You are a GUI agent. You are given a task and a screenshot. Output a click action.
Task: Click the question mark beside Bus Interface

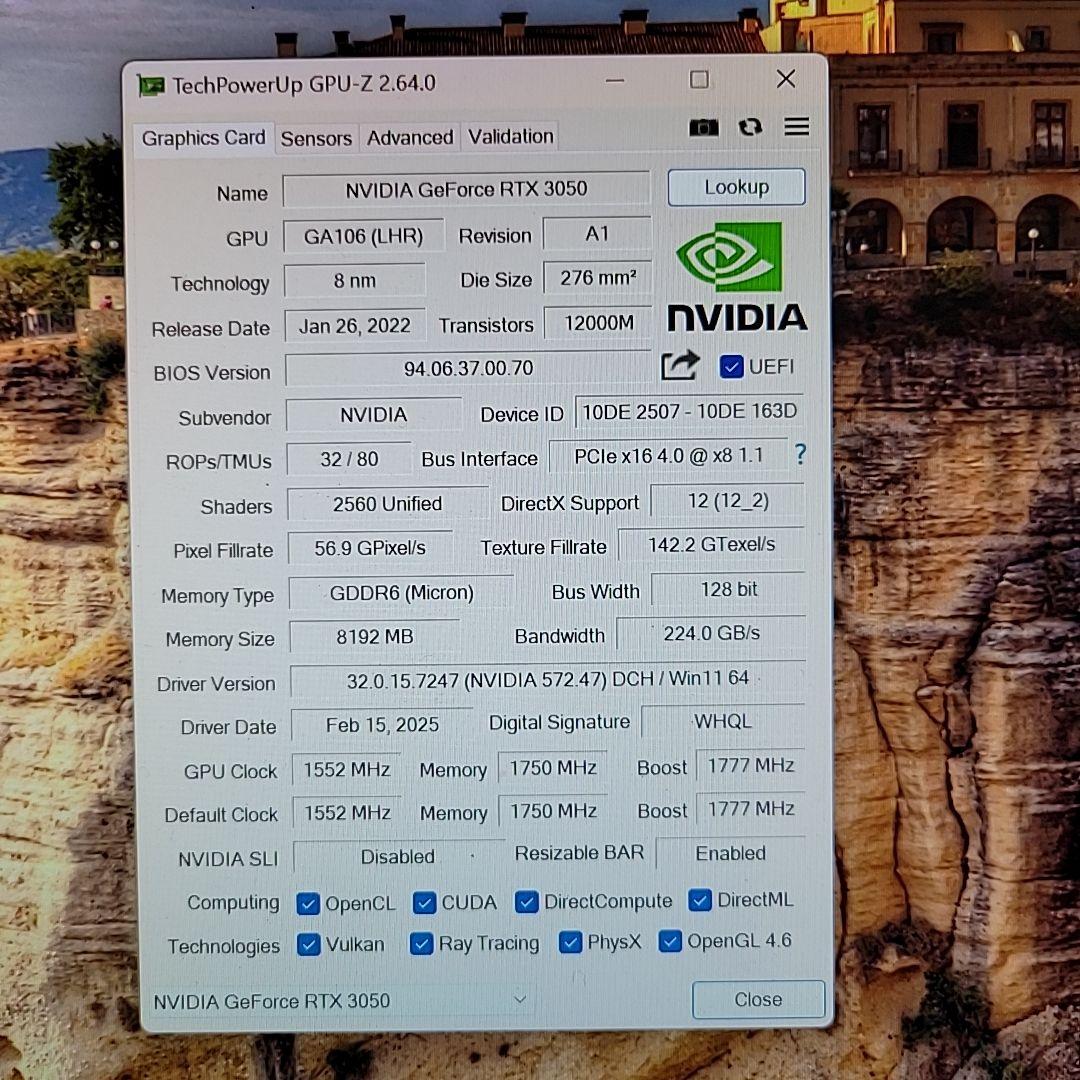click(x=800, y=455)
